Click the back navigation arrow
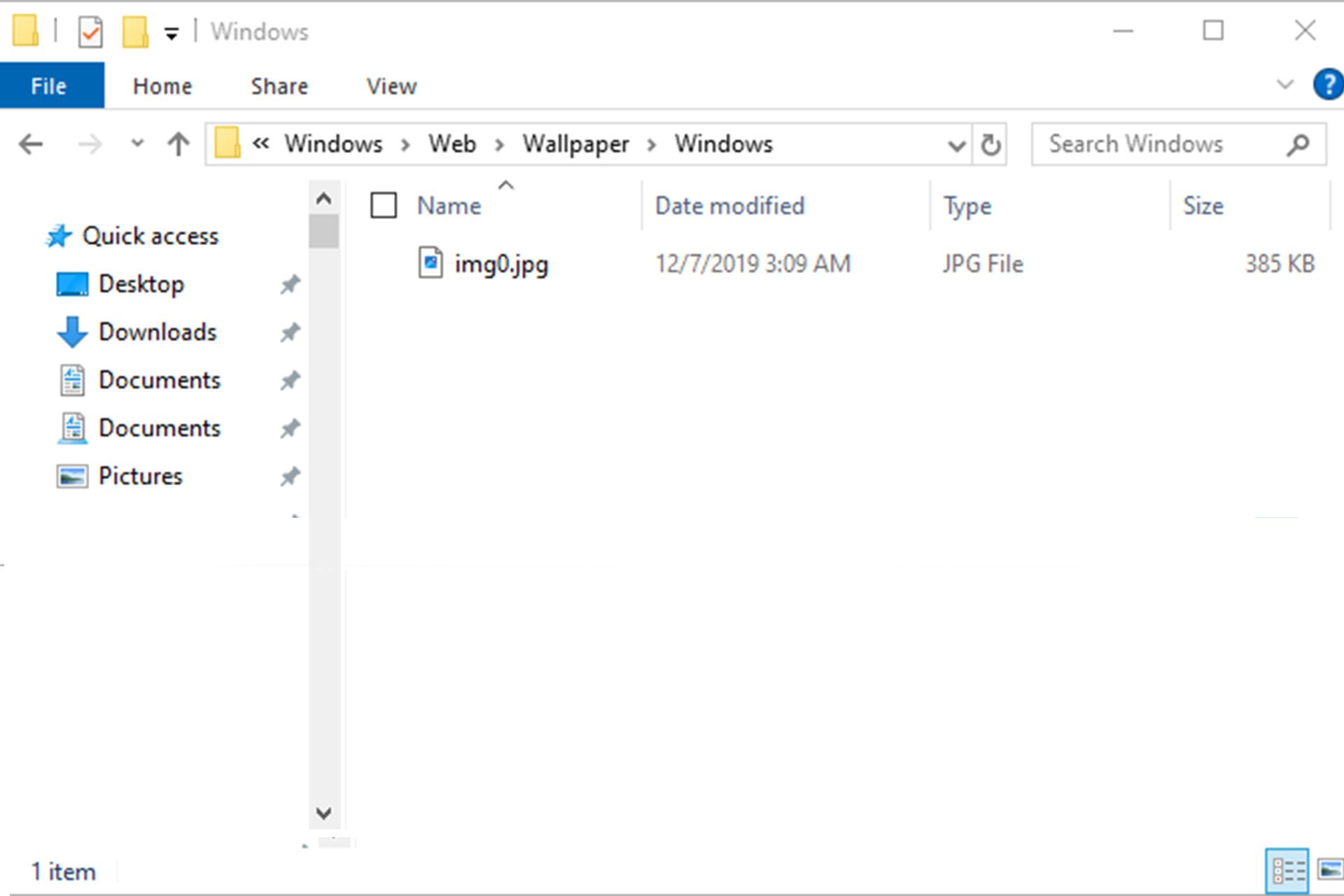The image size is (1344, 896). click(x=31, y=145)
